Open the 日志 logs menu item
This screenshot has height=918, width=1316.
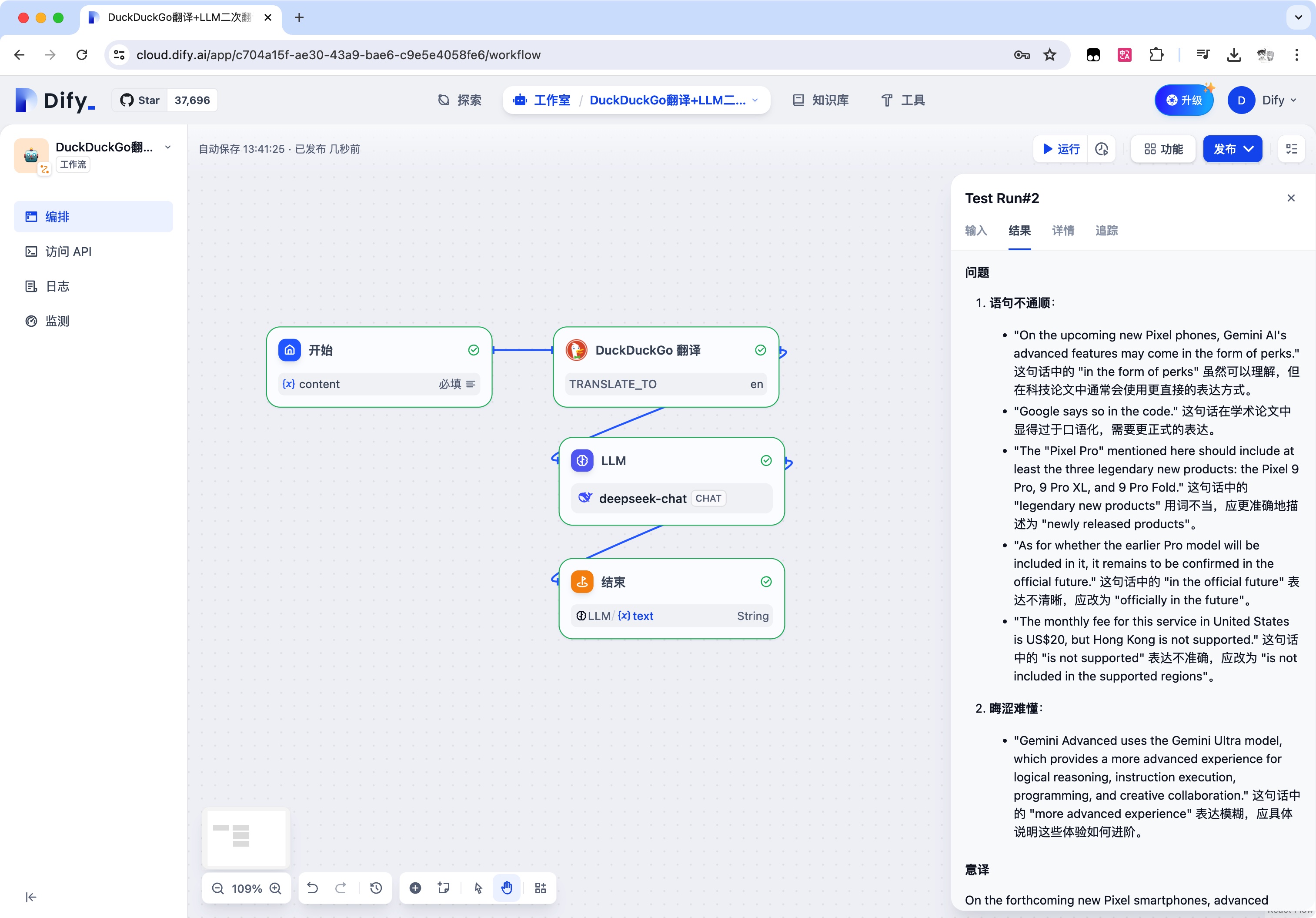pos(57,286)
